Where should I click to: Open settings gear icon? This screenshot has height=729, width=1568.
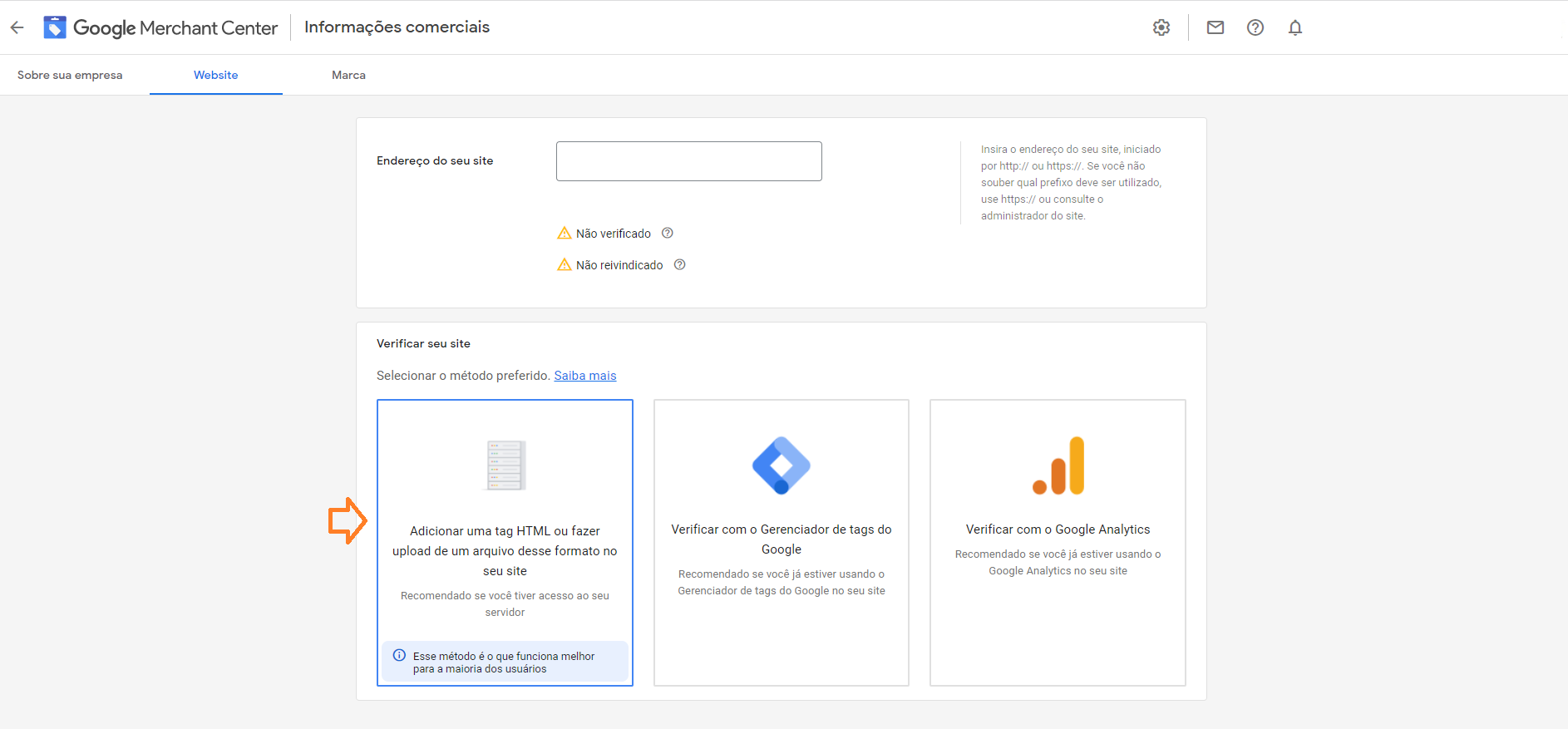1161,27
